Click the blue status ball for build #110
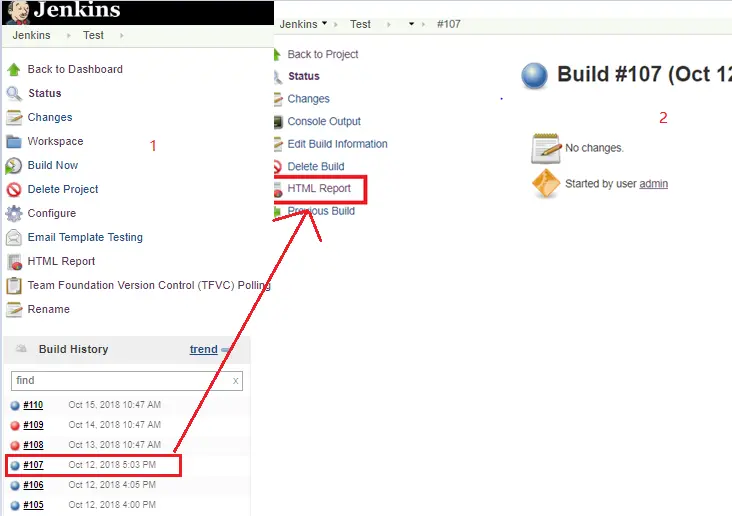This screenshot has height=516, width=732. pos(15,405)
